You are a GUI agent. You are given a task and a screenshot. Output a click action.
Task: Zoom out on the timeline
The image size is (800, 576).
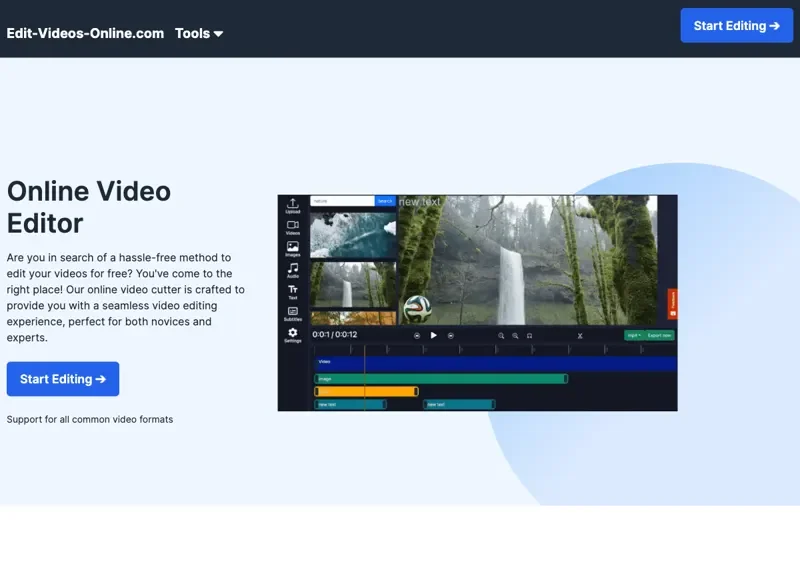pos(514,336)
